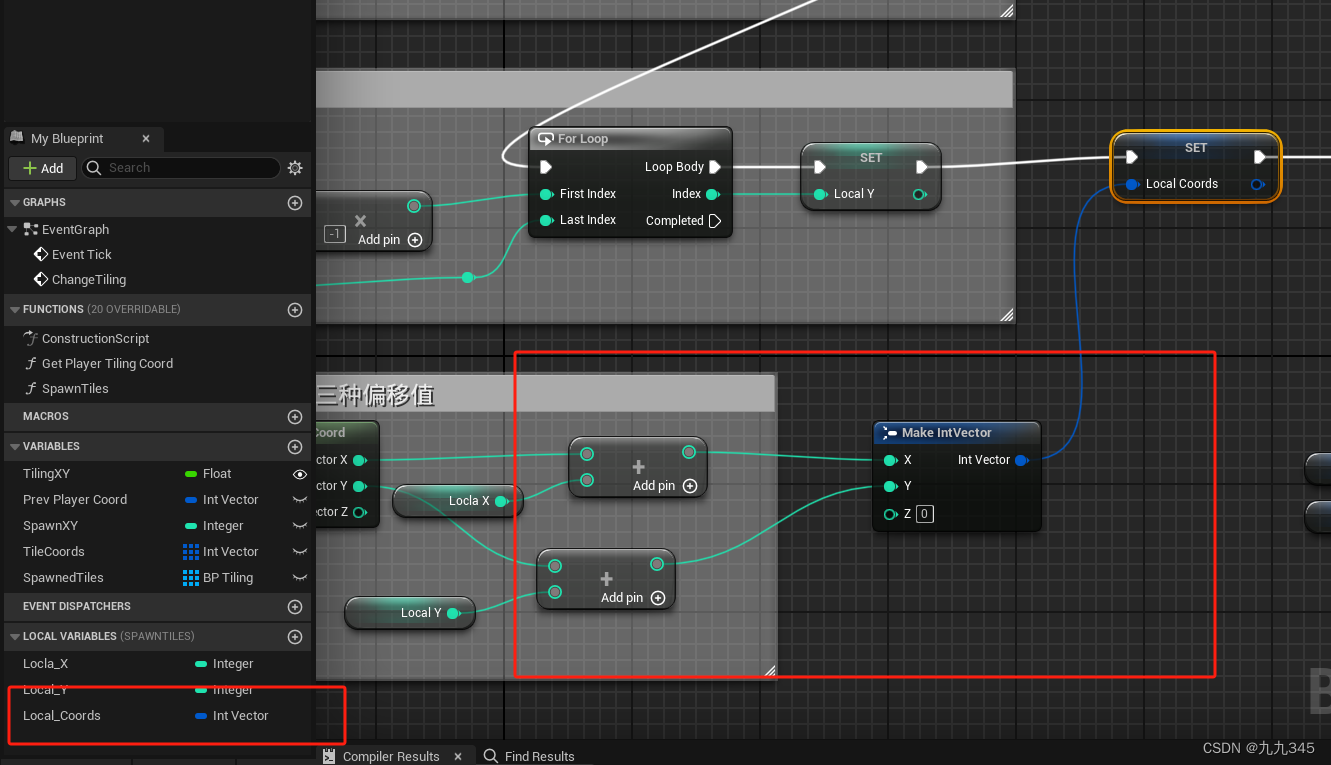
Task: Open the Find Results tab
Action: [x=530, y=756]
